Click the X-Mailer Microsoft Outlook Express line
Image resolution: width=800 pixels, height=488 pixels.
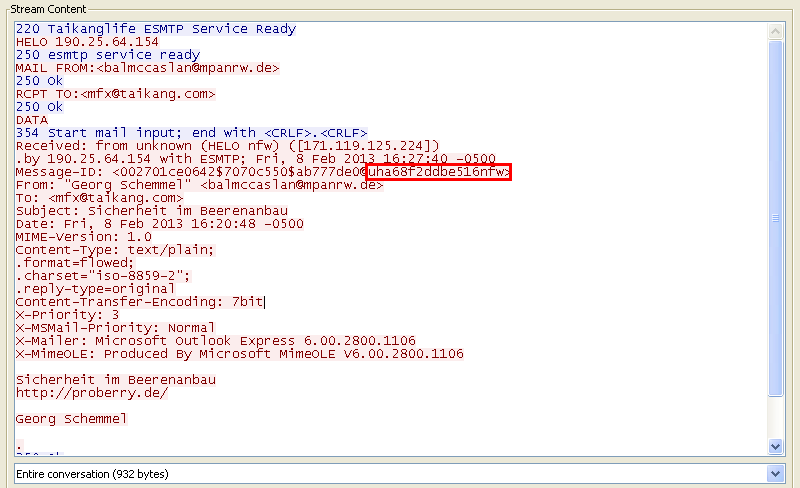point(215,341)
